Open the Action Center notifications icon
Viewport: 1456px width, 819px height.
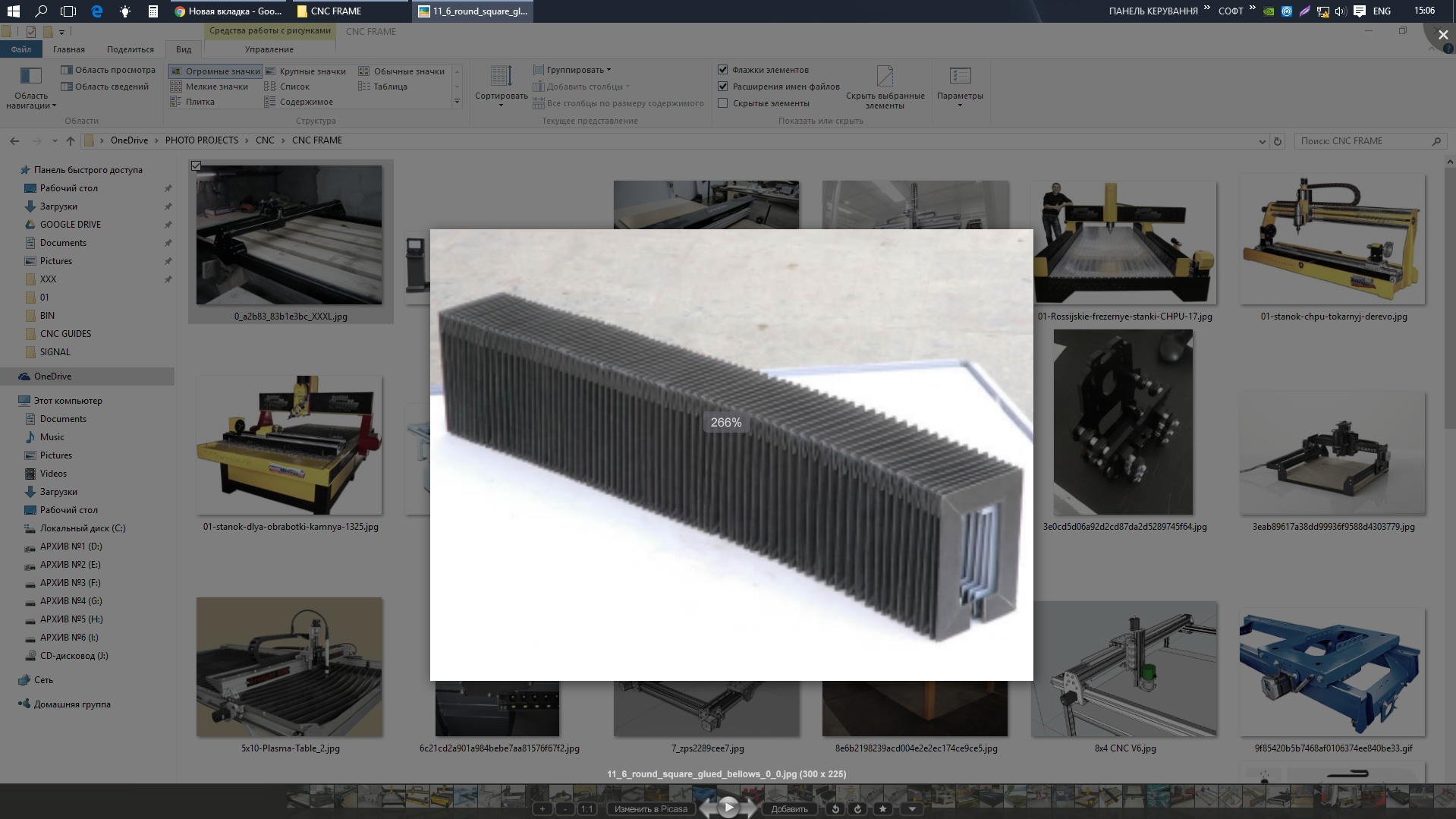[x=1360, y=11]
